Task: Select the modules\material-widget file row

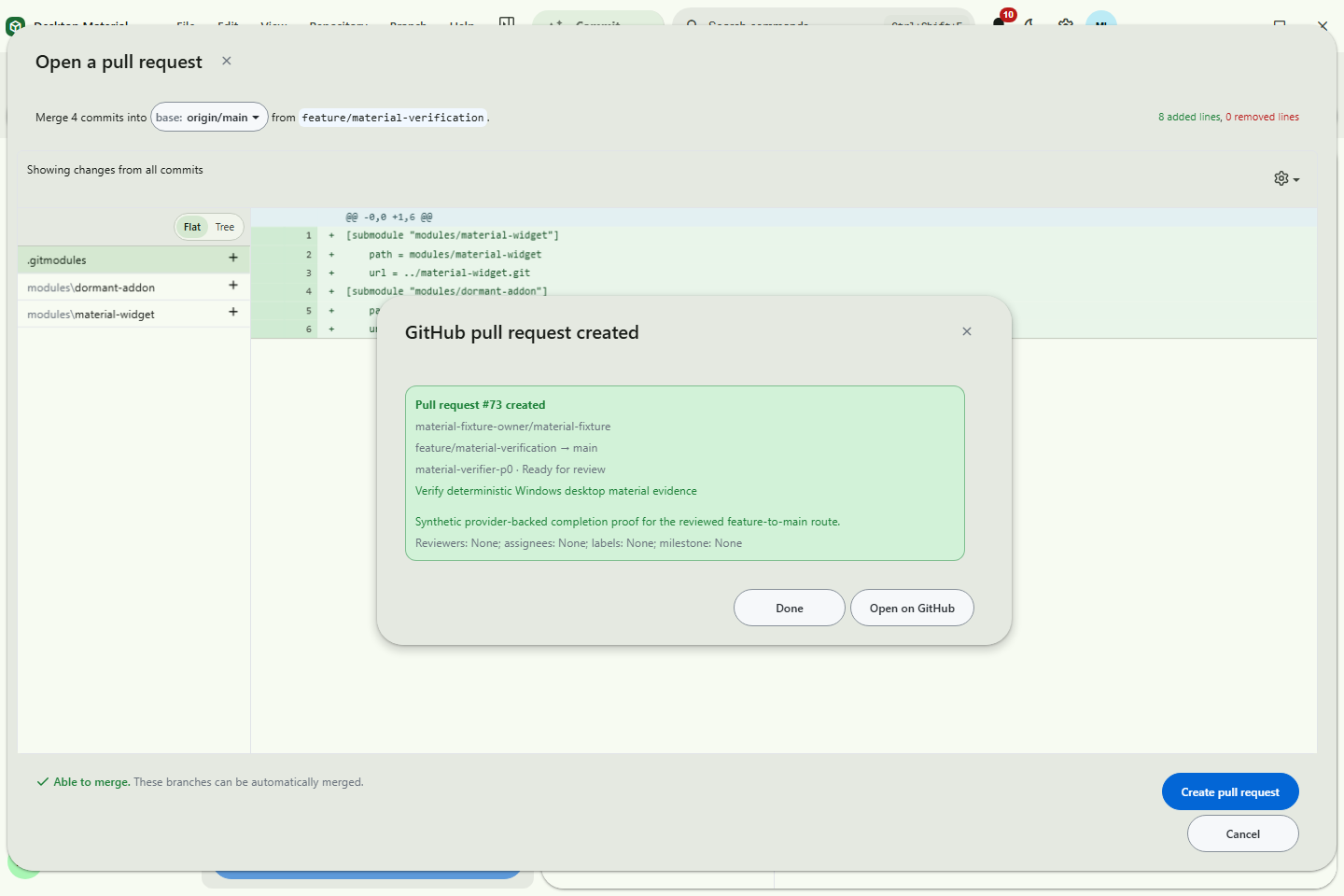Action: [x=133, y=314]
